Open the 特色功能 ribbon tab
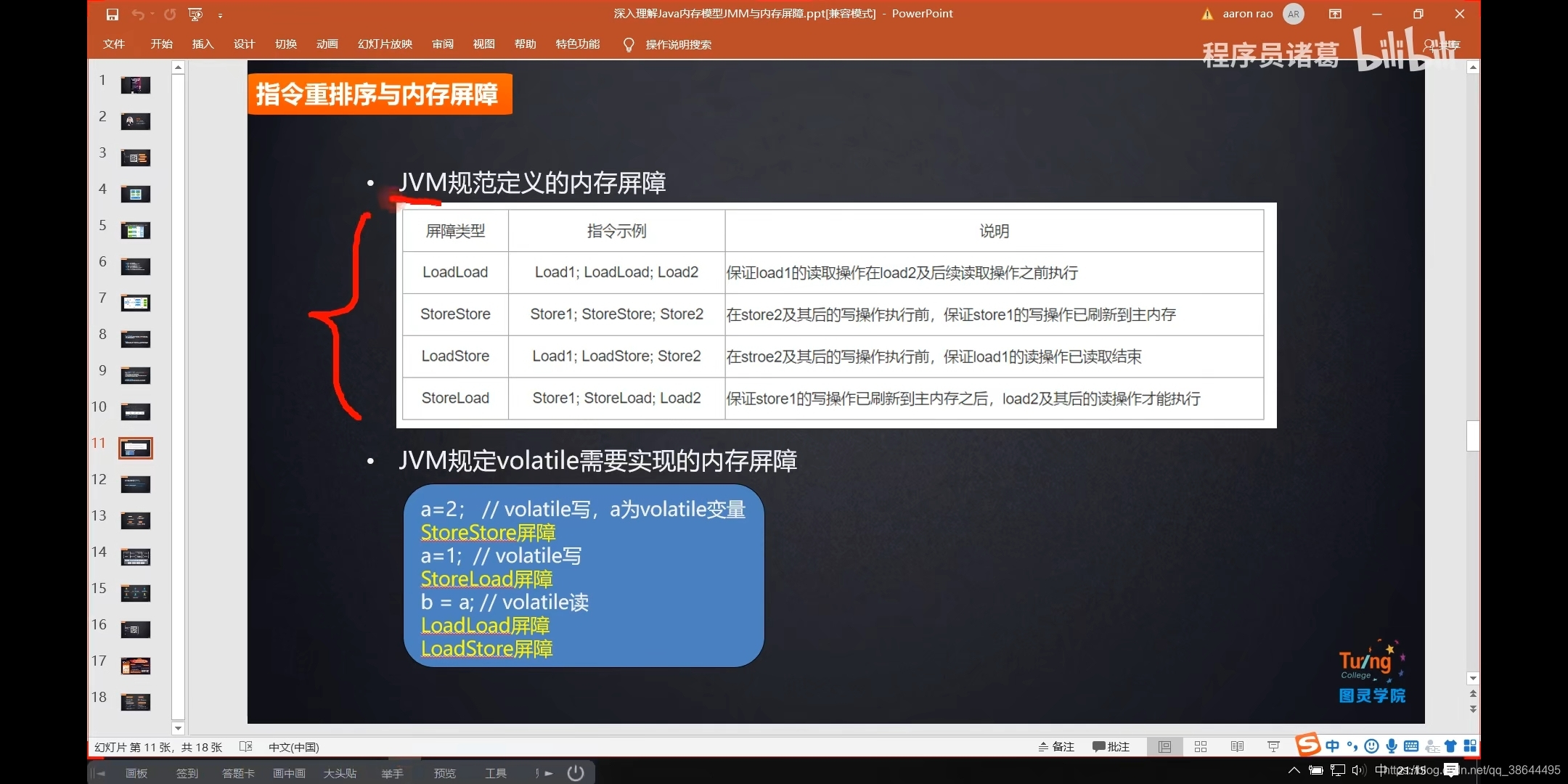The width and height of the screenshot is (1568, 784). click(577, 44)
